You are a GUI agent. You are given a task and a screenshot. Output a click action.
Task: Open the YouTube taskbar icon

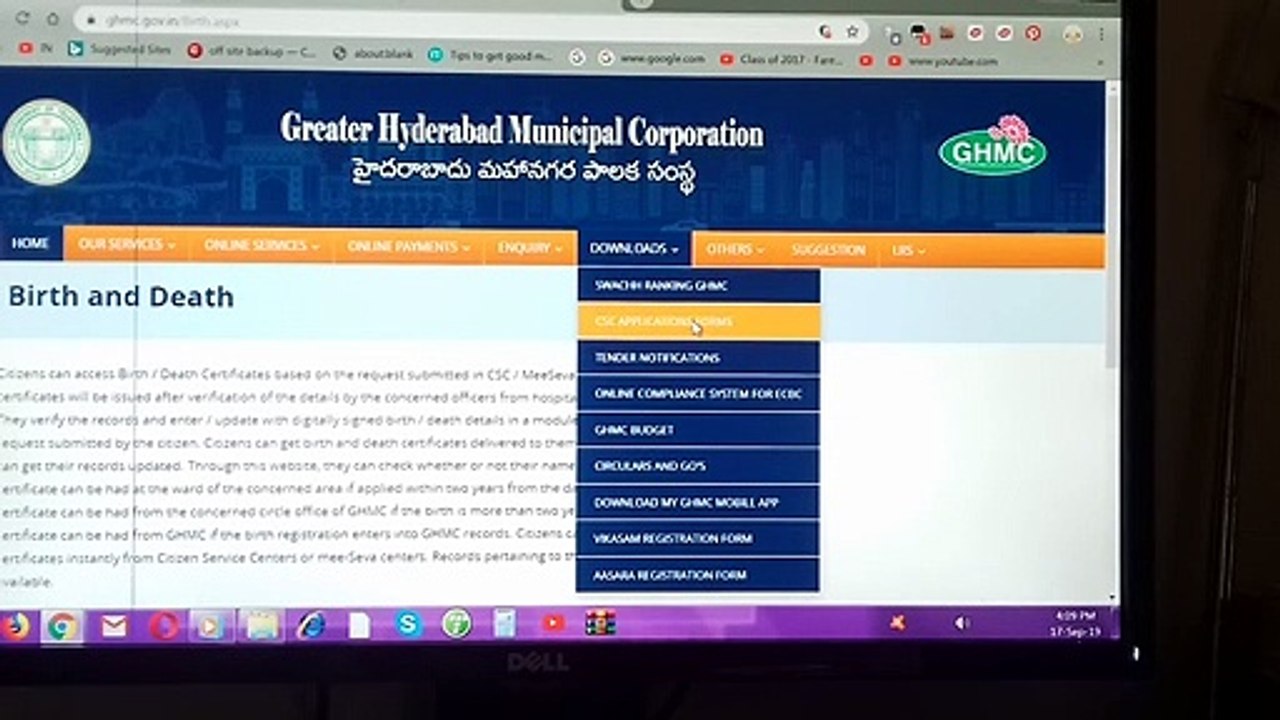(553, 623)
